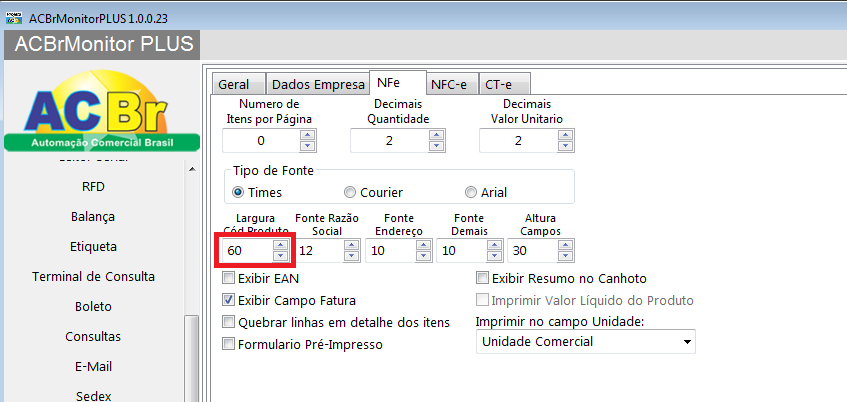The image size is (847, 402).
Task: Increase Decimais Valor Unitario spinner
Action: 566,135
